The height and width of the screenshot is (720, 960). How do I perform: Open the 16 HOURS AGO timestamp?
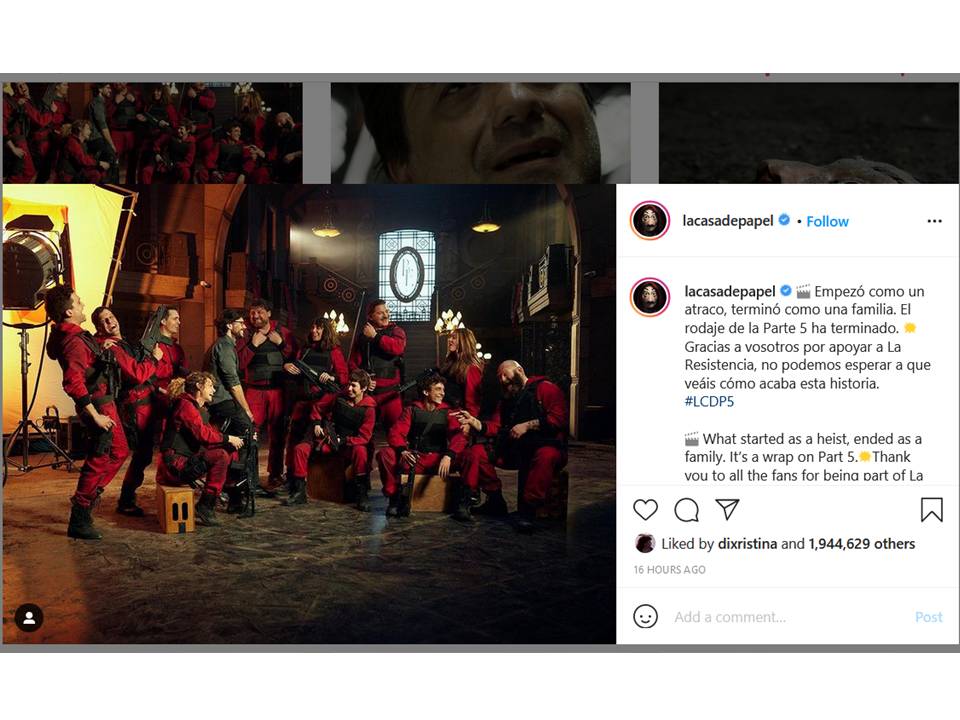(x=669, y=570)
